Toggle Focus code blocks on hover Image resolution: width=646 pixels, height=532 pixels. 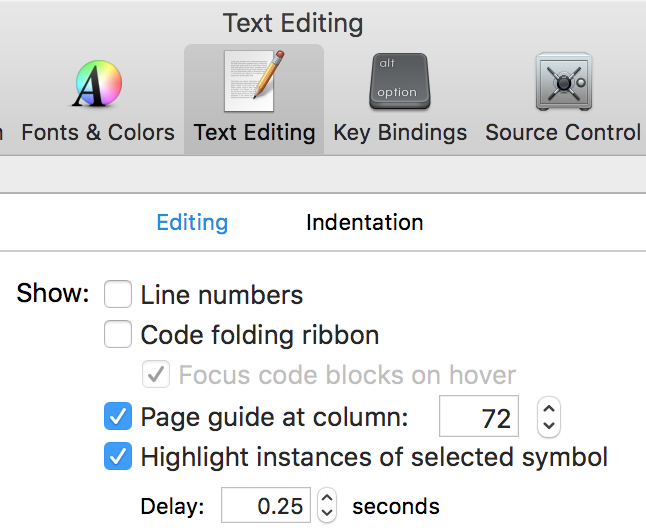pyautogui.click(x=156, y=376)
